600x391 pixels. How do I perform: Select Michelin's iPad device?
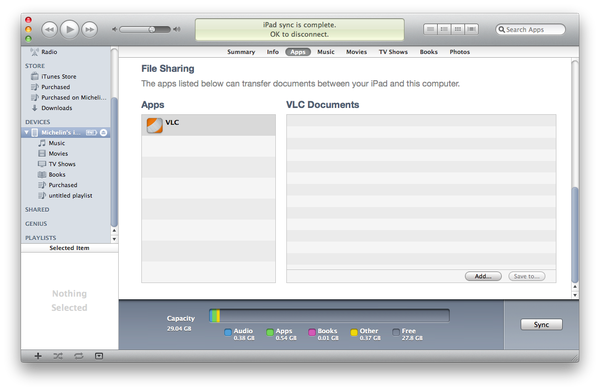tap(61, 132)
